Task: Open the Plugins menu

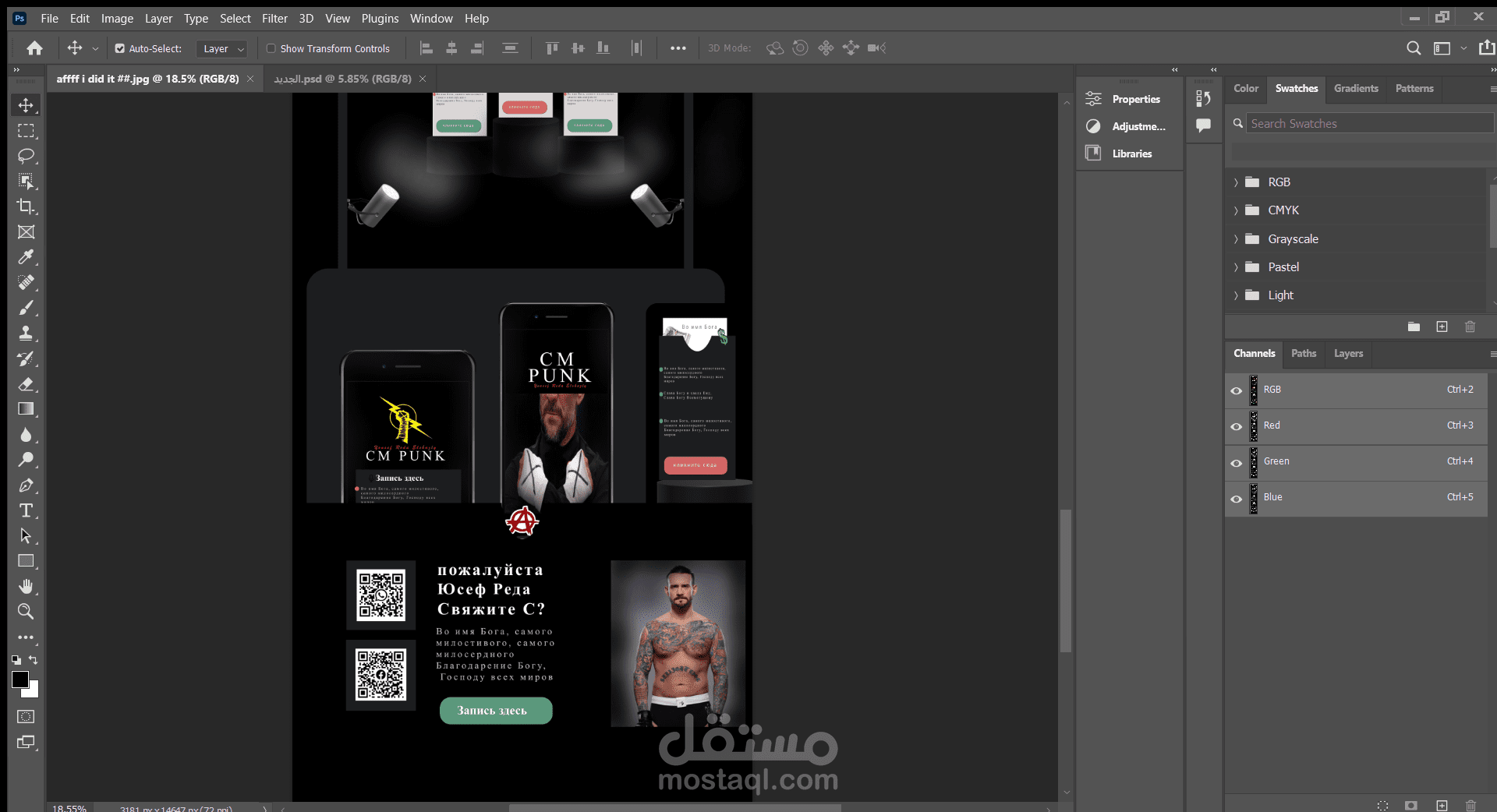Action: point(380,18)
